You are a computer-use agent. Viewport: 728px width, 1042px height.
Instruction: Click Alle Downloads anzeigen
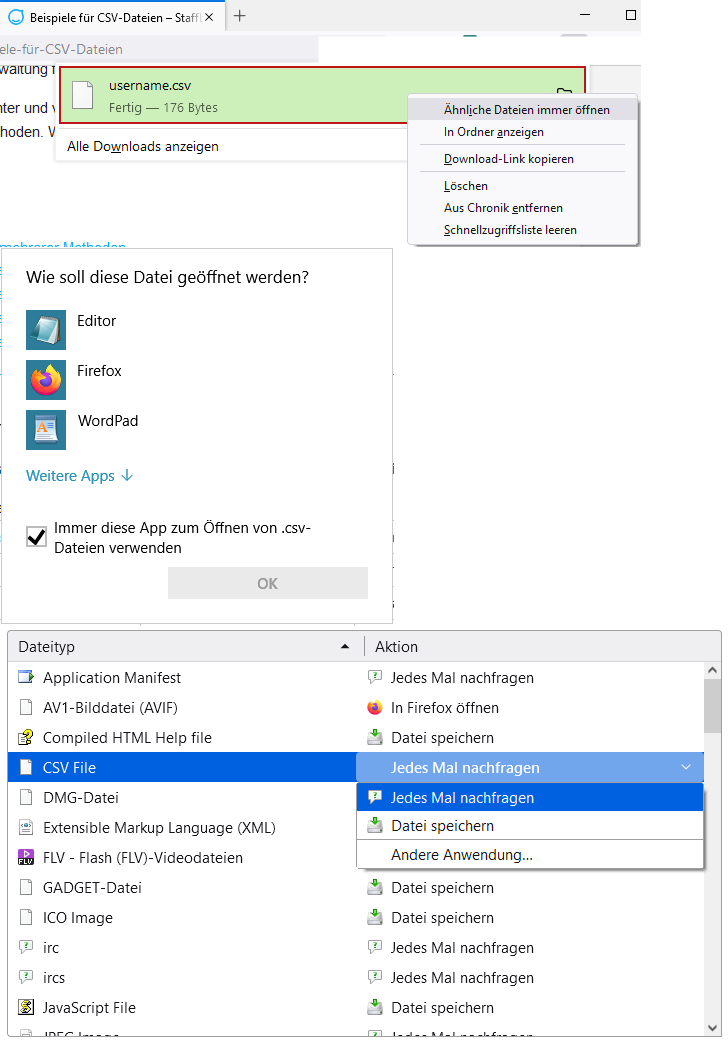[143, 146]
